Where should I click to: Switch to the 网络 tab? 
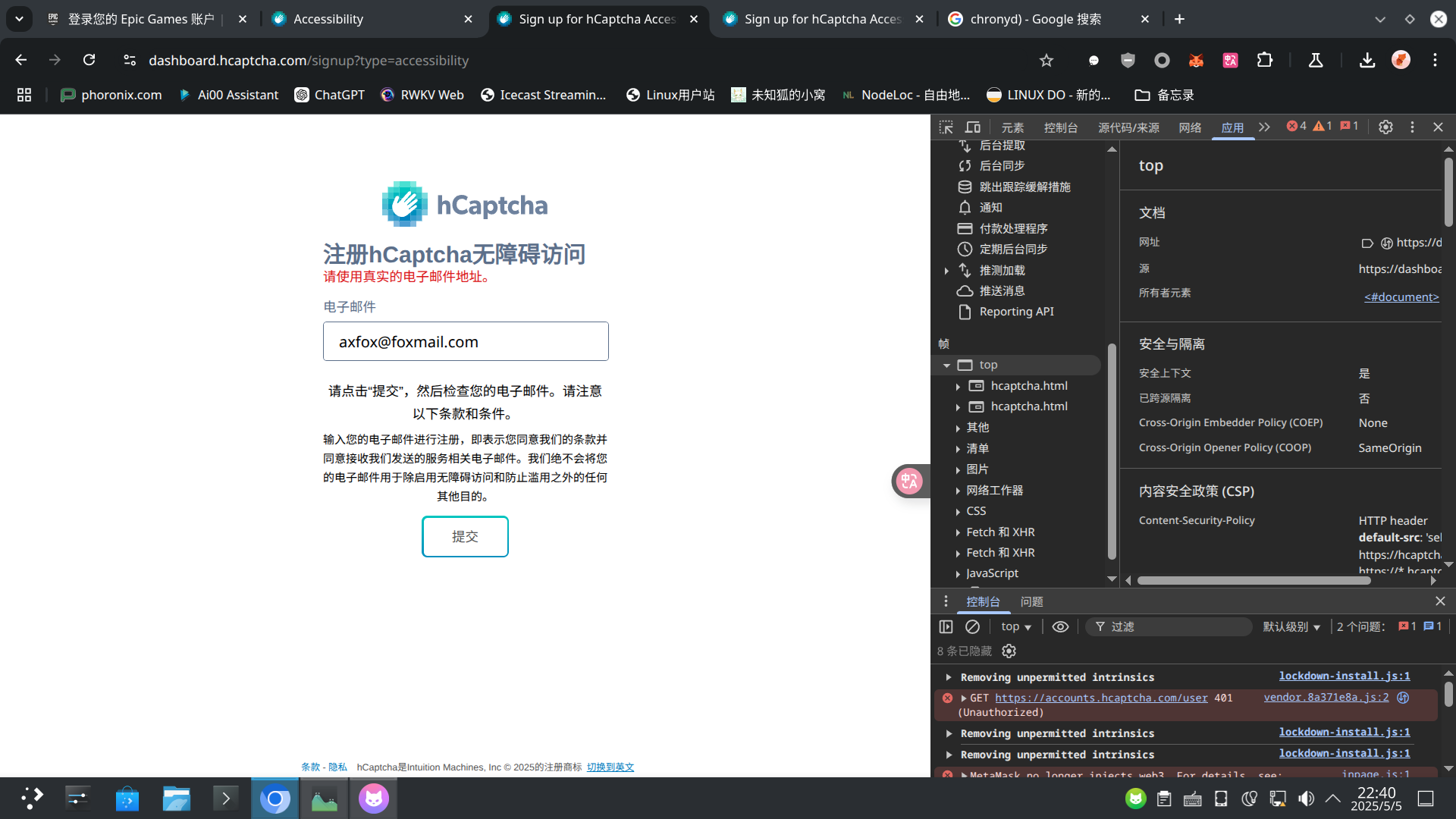click(x=1190, y=127)
